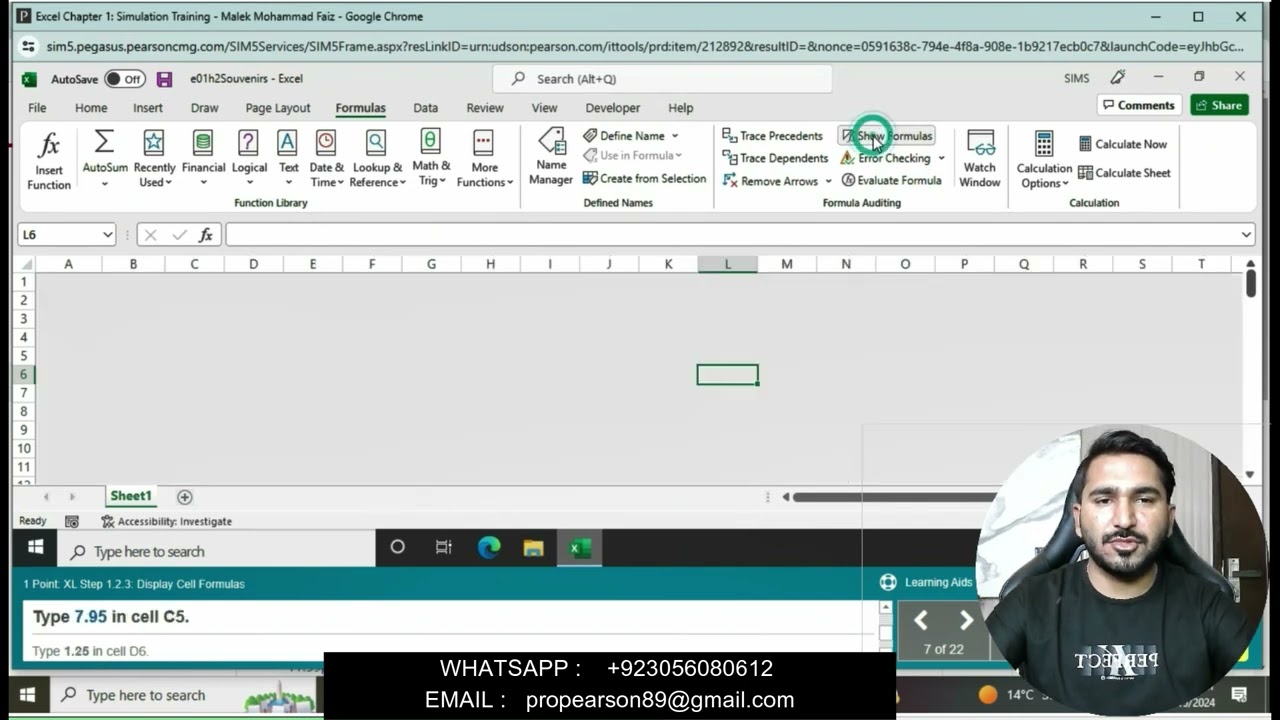Switch to the Page Layout tab
Screen dimensions: 1280x720
pyautogui.click(x=278, y=108)
